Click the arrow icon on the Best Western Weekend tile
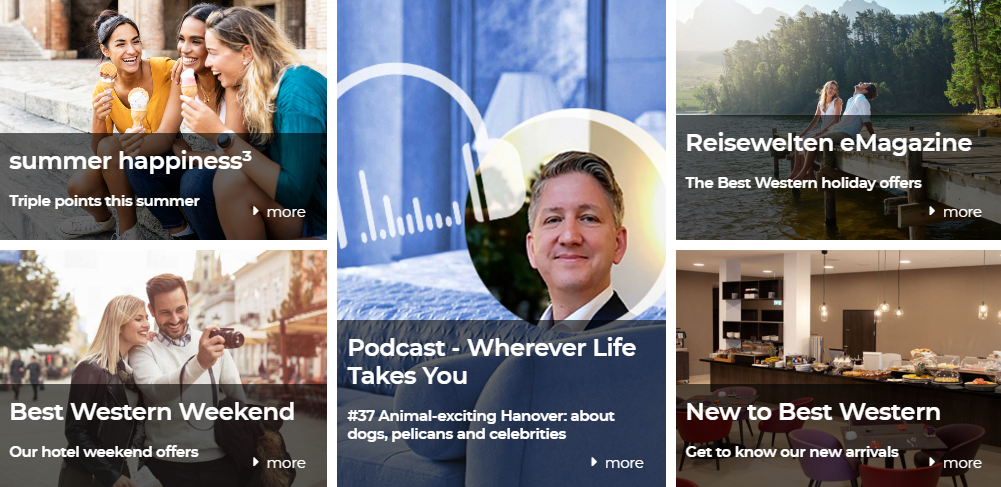The image size is (1001, 487). tap(256, 461)
